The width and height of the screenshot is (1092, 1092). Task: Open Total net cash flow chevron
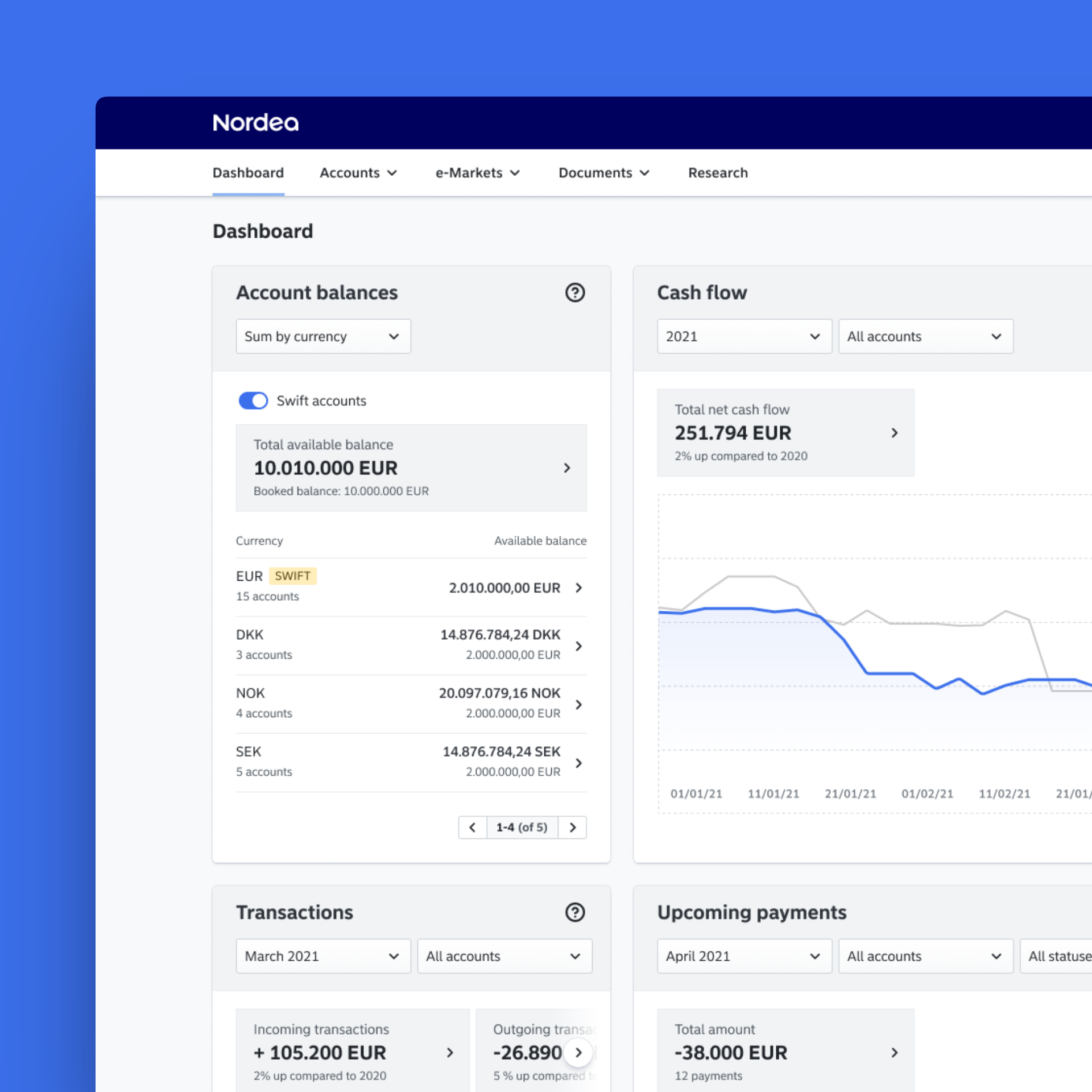coord(895,433)
